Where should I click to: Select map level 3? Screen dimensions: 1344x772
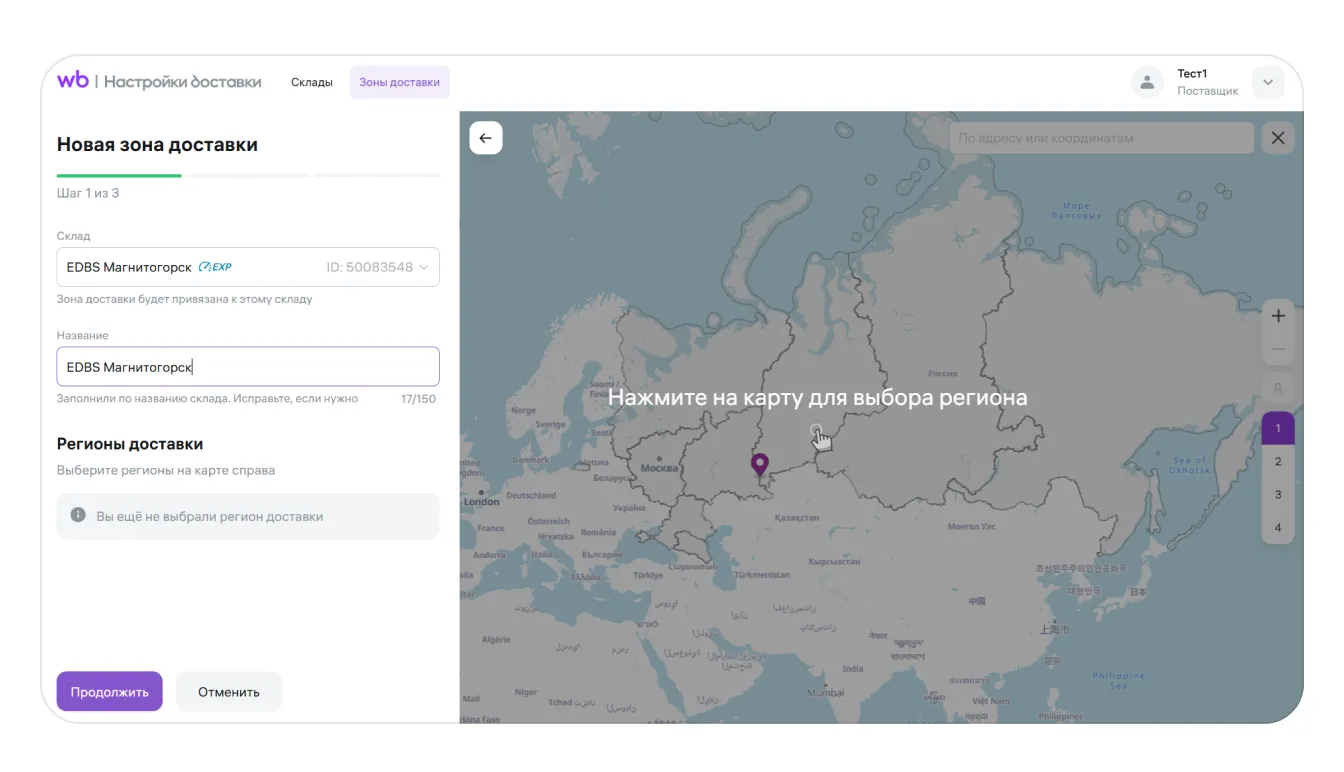click(1277, 494)
